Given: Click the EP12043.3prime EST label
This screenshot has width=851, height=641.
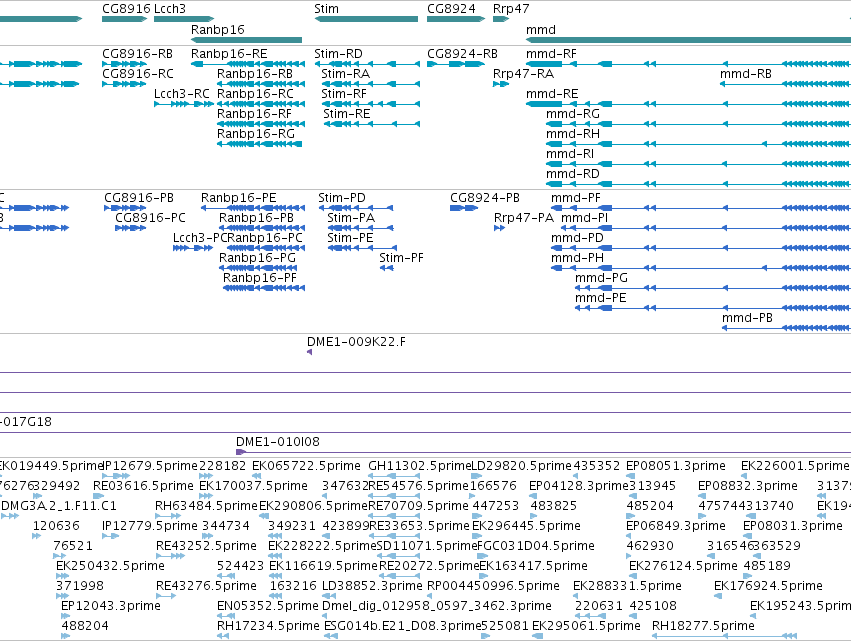Looking at the screenshot, I should coord(111,606).
